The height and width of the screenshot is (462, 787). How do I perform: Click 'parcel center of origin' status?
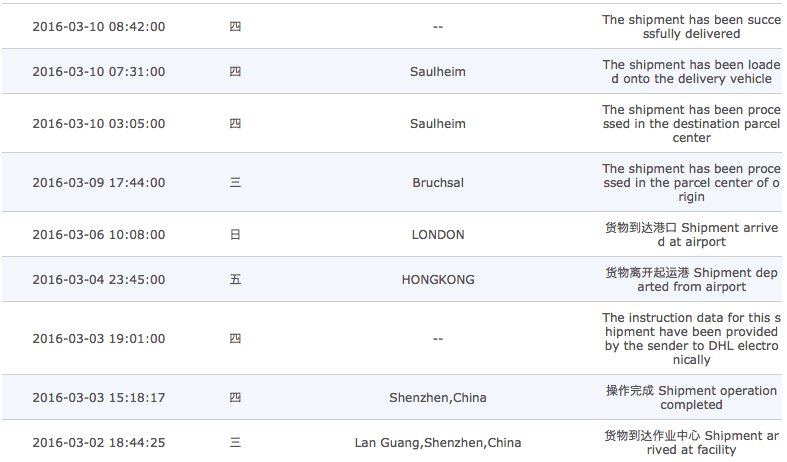coord(691,183)
